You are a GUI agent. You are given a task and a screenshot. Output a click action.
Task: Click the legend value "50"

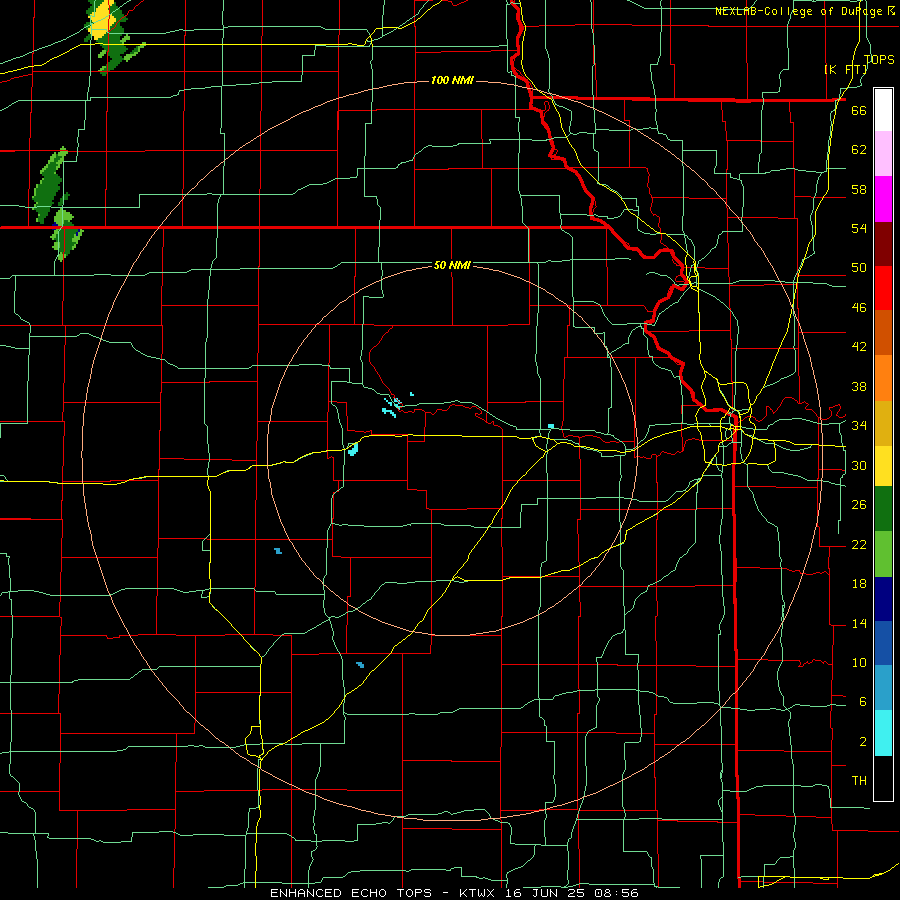pos(859,268)
